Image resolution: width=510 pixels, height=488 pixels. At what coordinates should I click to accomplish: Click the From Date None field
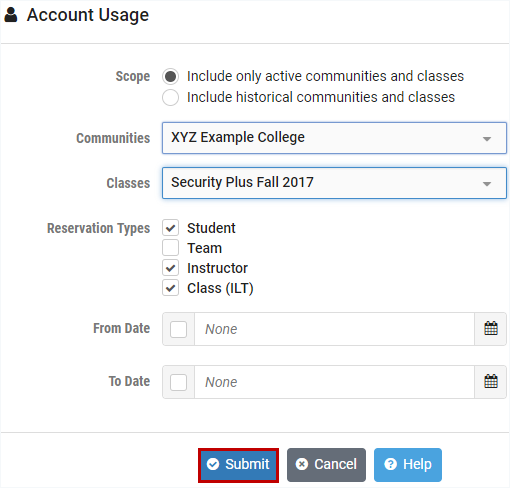[x=334, y=329]
